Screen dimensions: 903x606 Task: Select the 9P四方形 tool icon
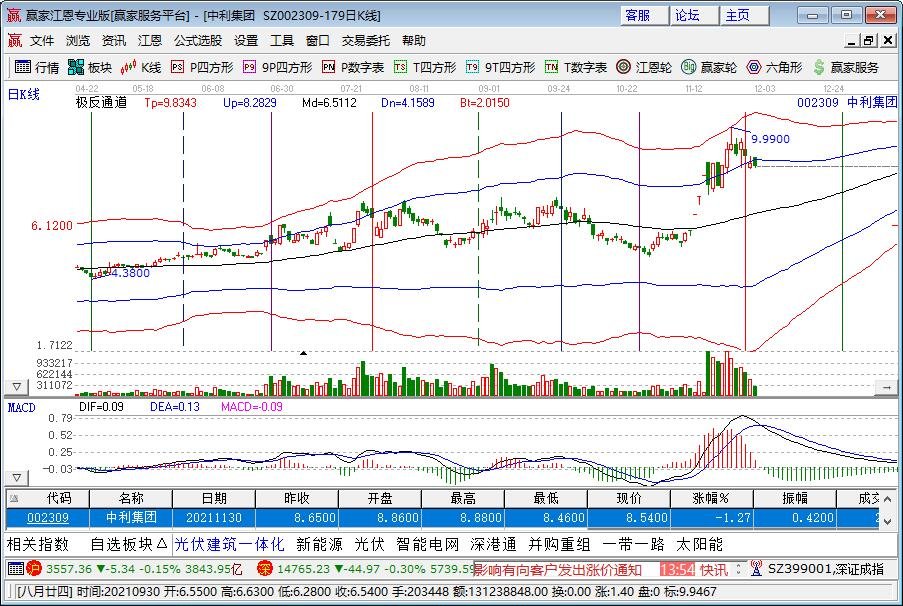[x=249, y=67]
